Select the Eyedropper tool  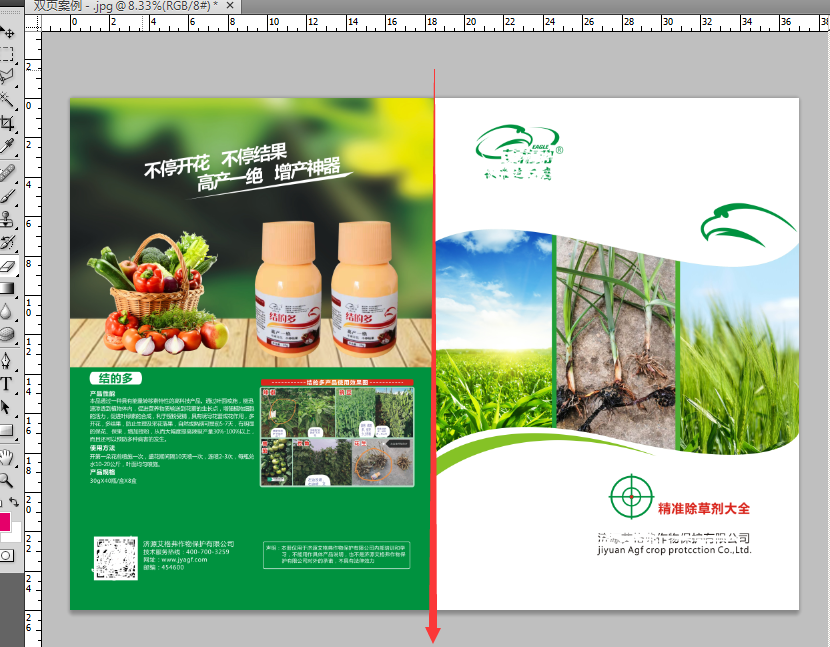[7, 146]
